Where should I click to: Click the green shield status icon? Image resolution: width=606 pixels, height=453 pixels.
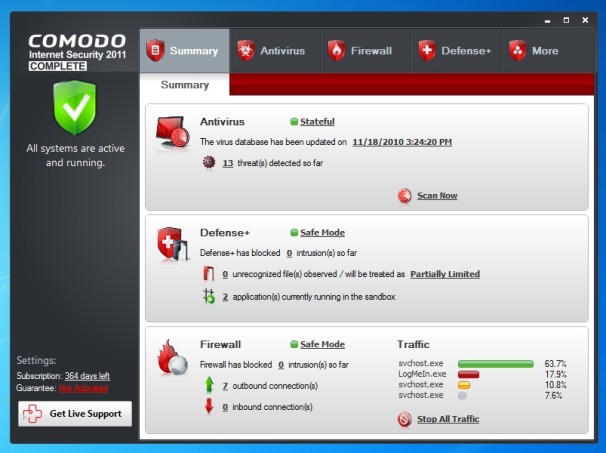[x=74, y=108]
